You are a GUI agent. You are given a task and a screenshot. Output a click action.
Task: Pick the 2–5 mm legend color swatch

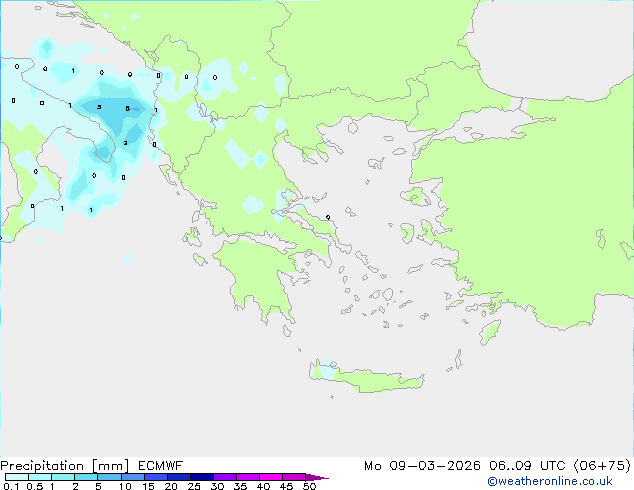(x=86, y=477)
